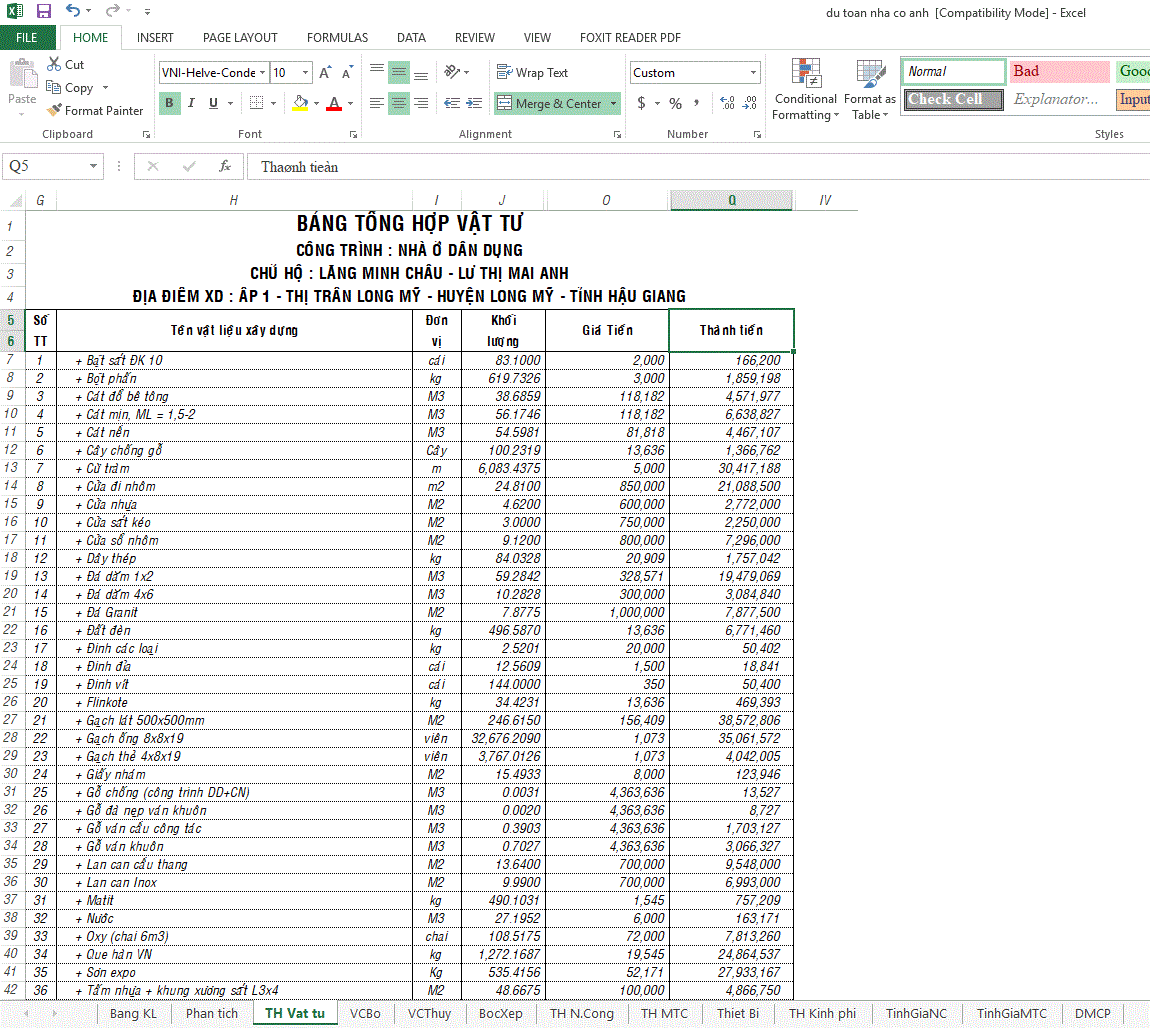Toggle Wrap Text
Viewport: 1150px width, 1028px height.
[532, 73]
